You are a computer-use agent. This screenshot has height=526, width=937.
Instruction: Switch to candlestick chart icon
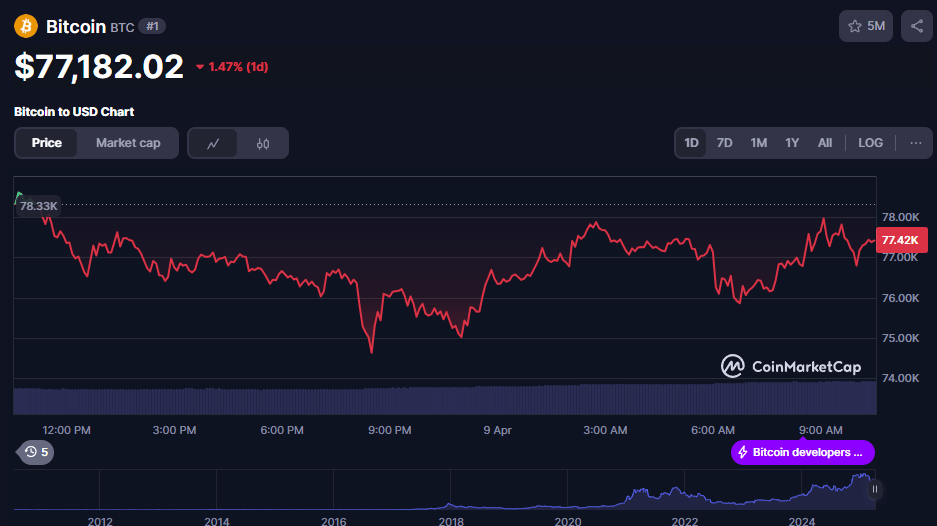262,143
